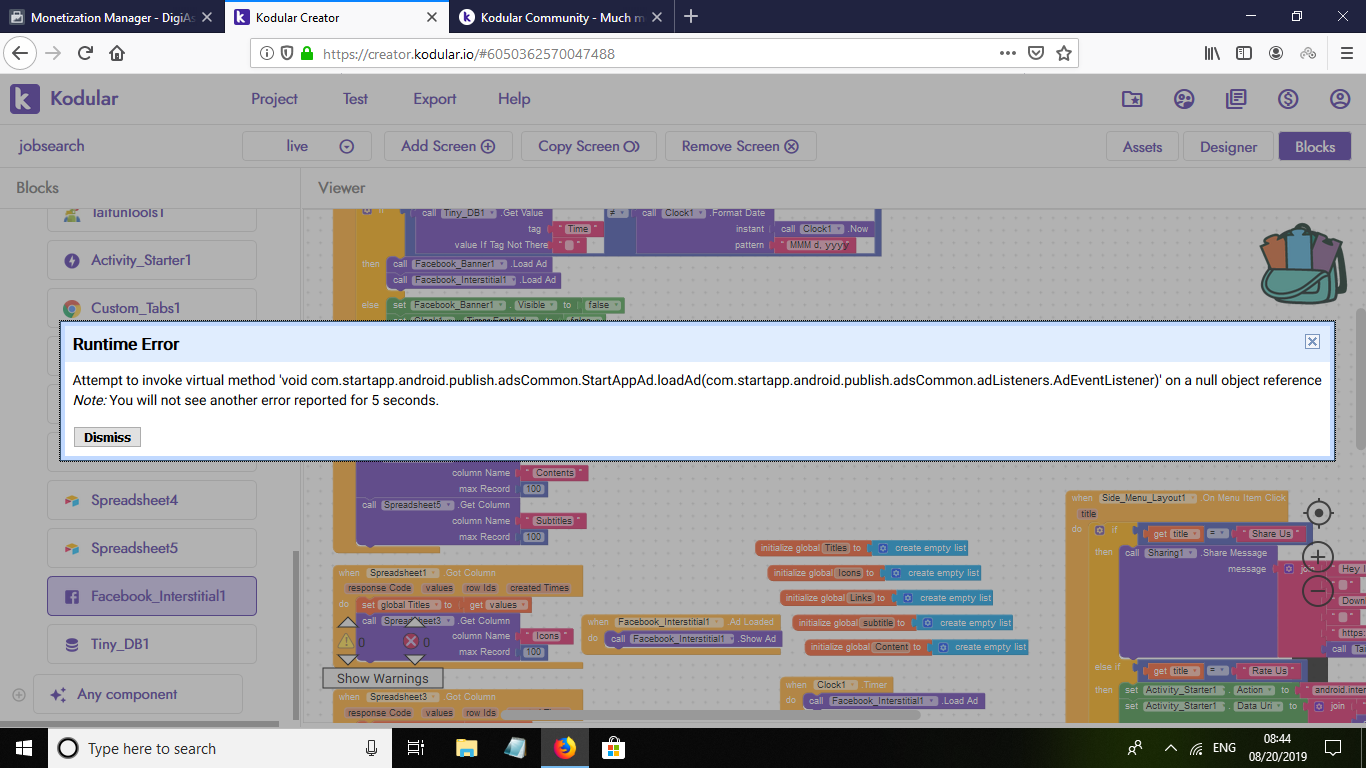
Task: Open Firefox page actions three-dot menu
Action: [x=1008, y=53]
